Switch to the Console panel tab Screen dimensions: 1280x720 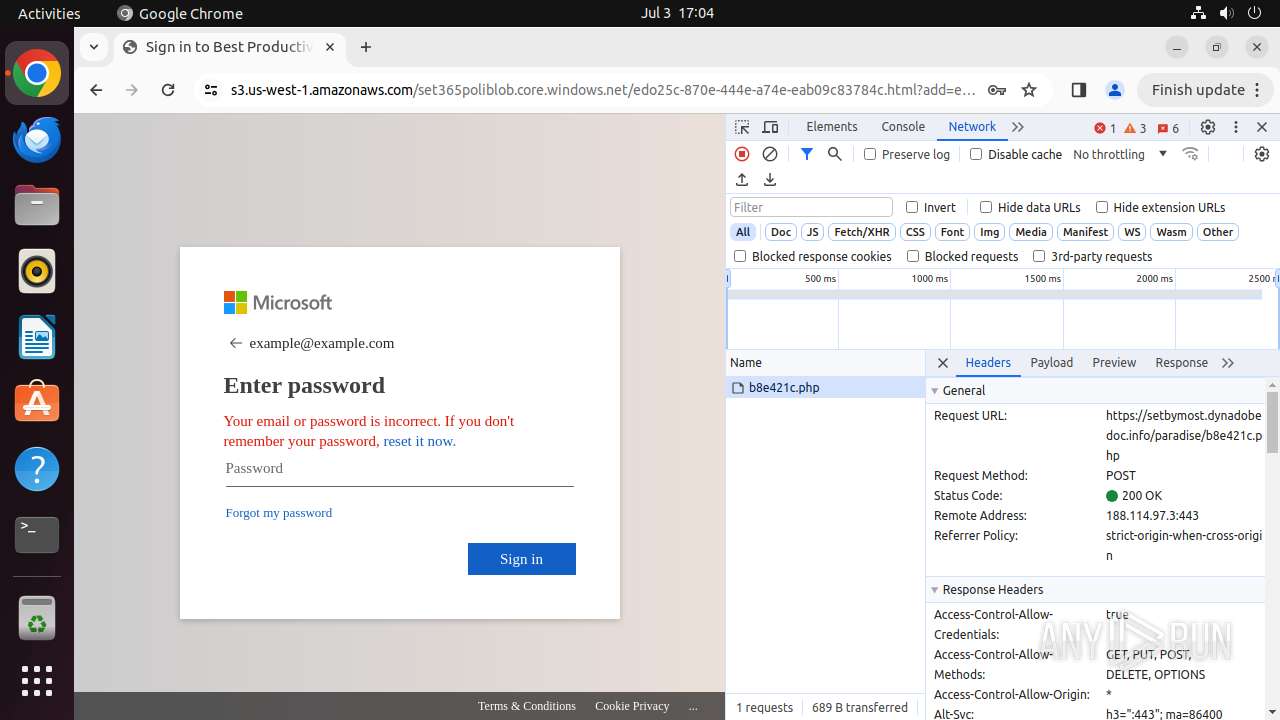(x=903, y=127)
